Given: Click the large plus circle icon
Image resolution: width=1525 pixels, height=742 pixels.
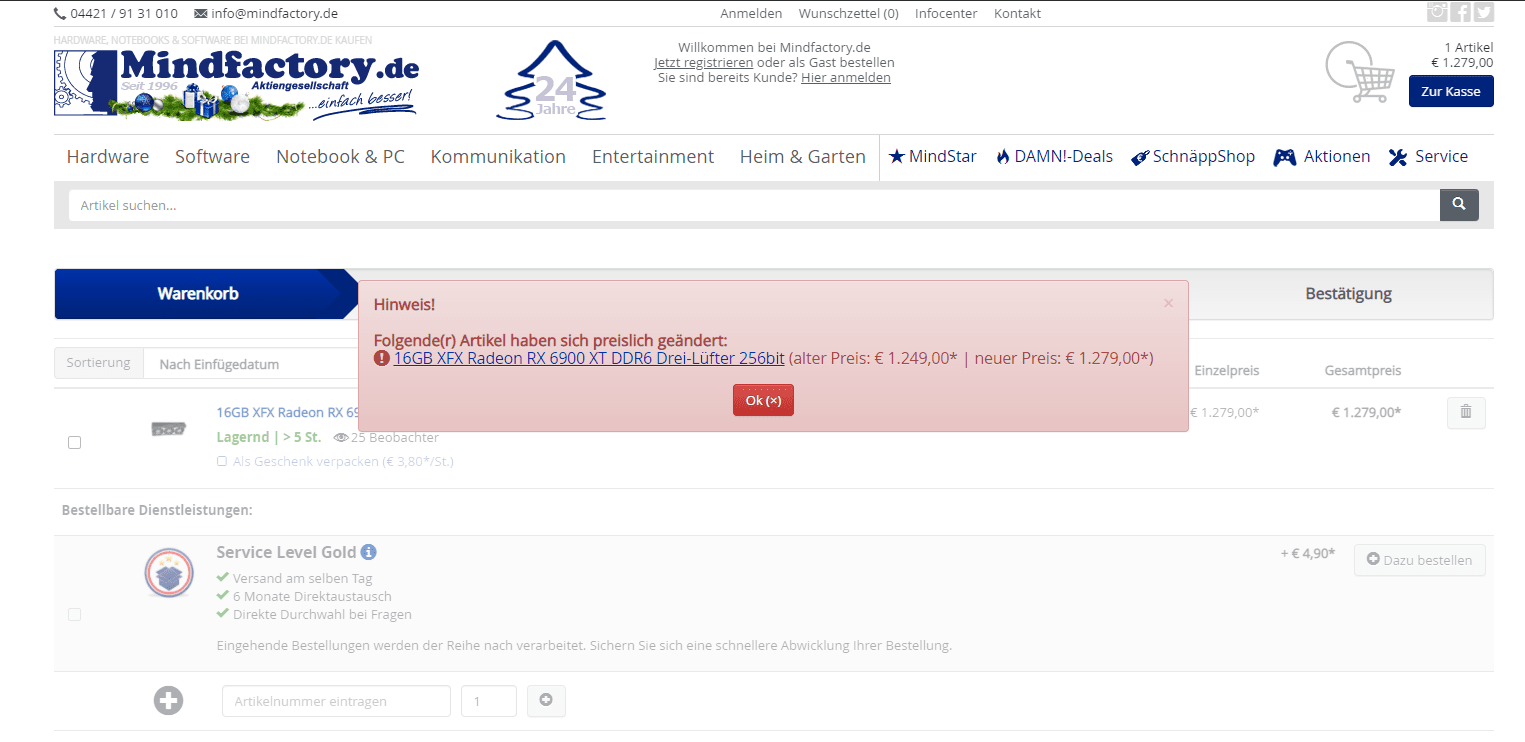Looking at the screenshot, I should point(168,701).
